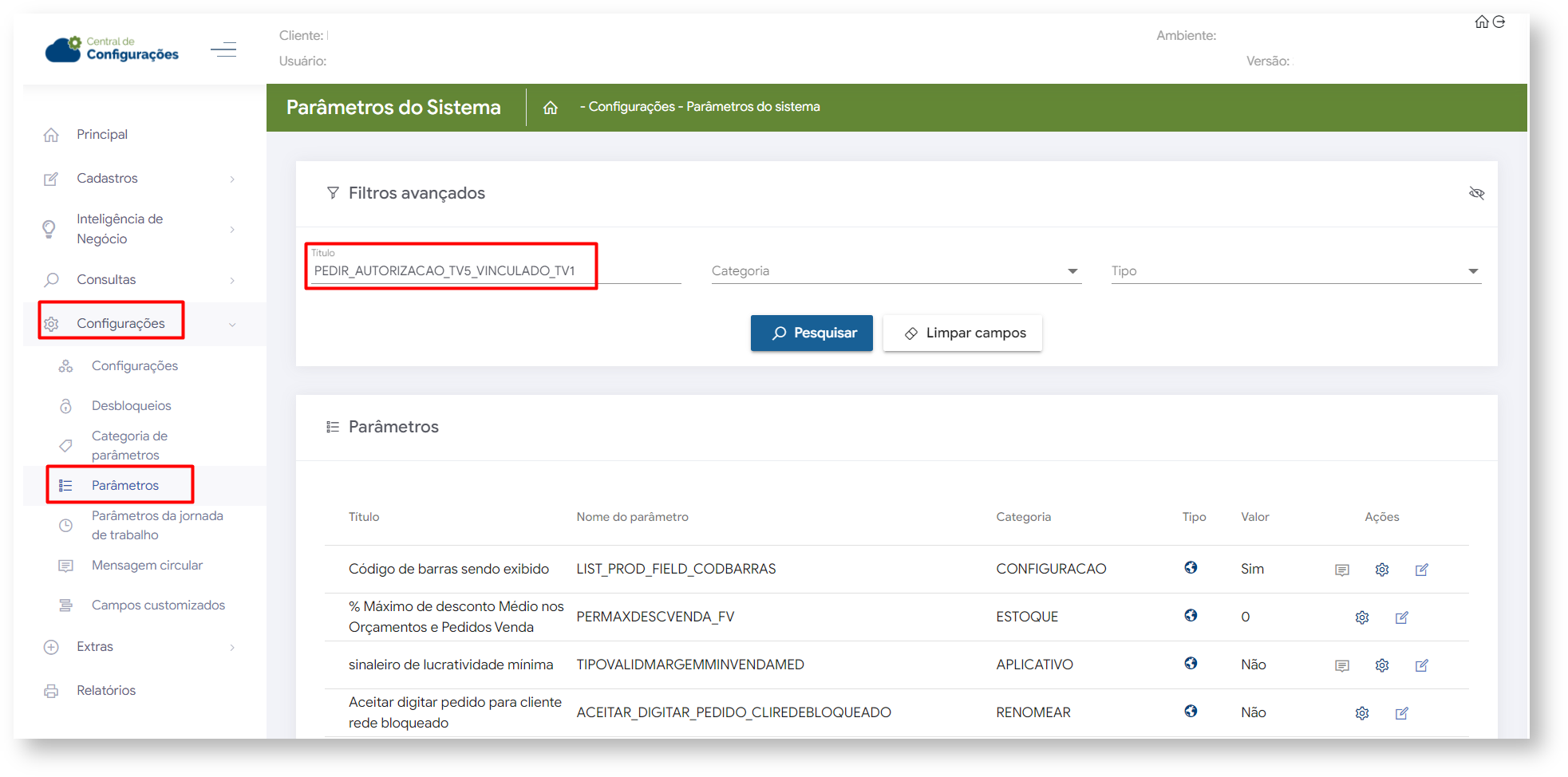
Task: Click the edit icon for ACEITAR_DIGITAR_PEDIDO_CLIREDEBLOQUEADO row
Action: coord(1402,713)
